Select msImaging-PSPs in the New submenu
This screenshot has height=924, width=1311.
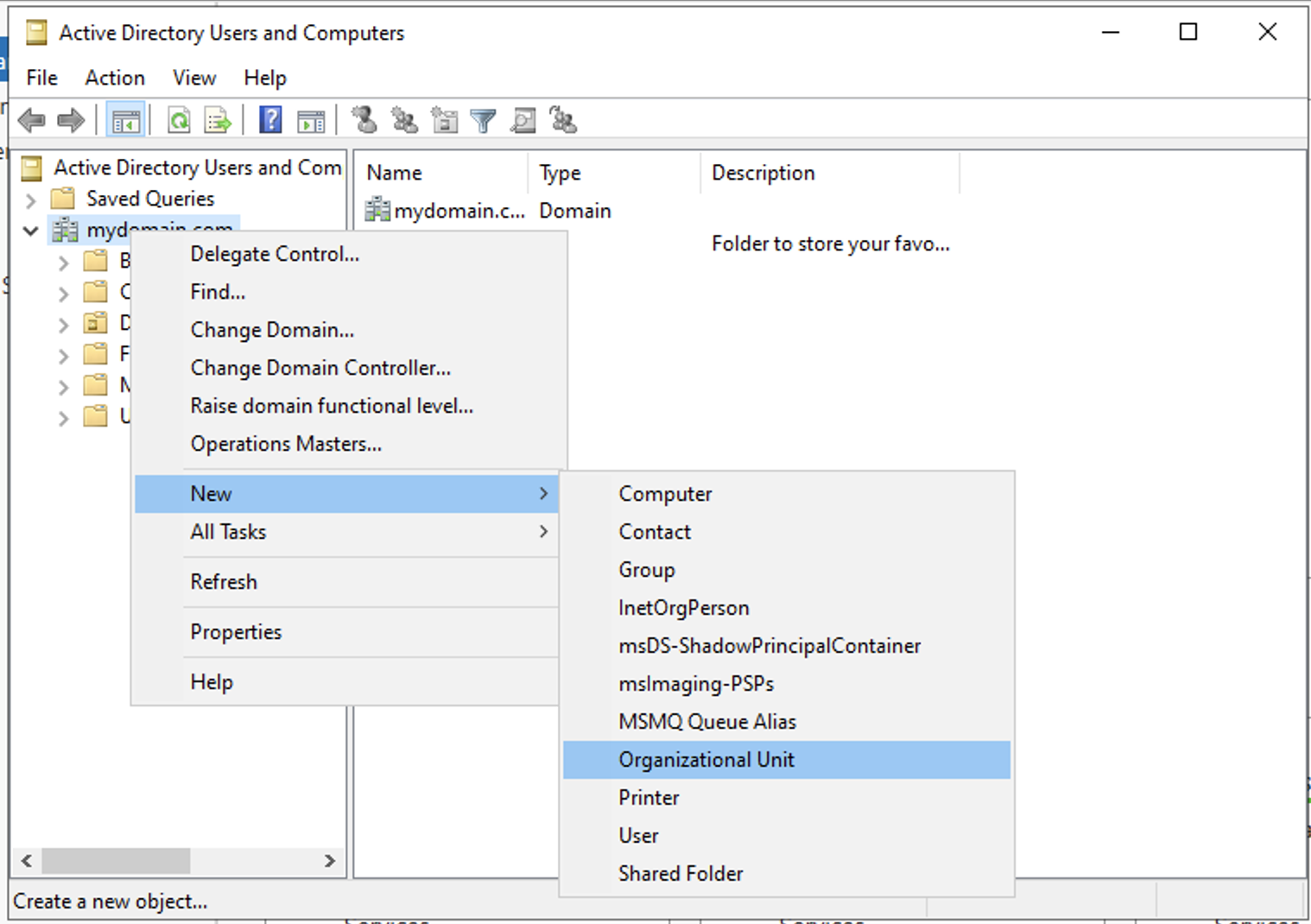click(787, 684)
